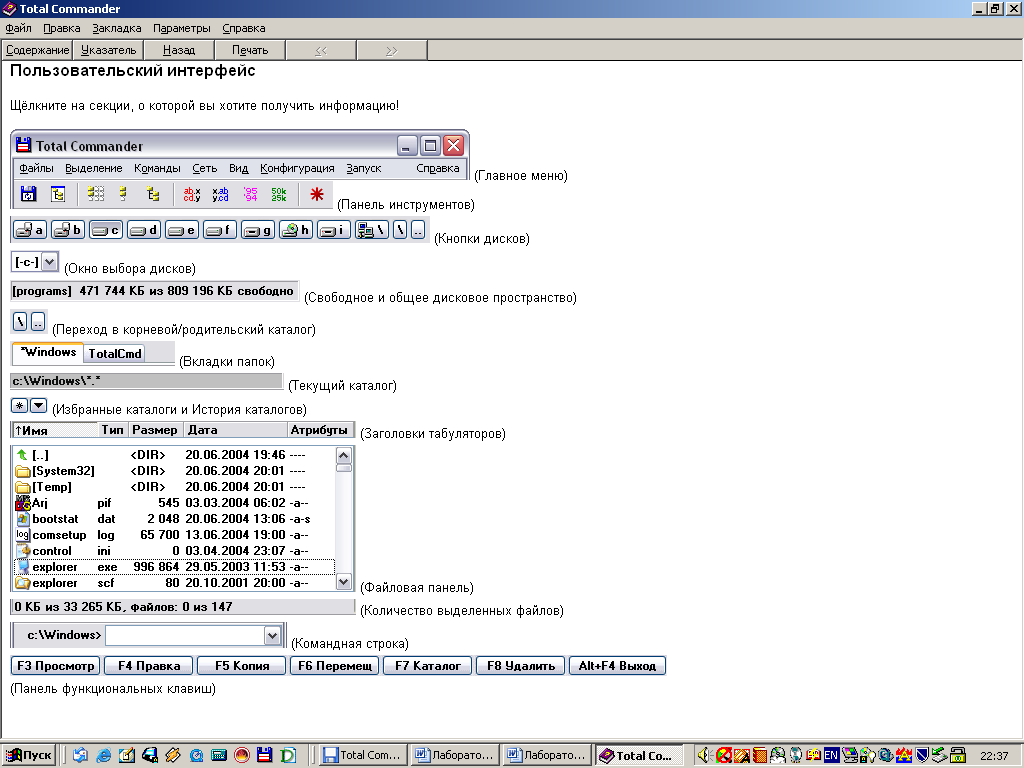Click the sort by date 95/94 icon
The height and width of the screenshot is (768, 1024).
pyautogui.click(x=250, y=194)
